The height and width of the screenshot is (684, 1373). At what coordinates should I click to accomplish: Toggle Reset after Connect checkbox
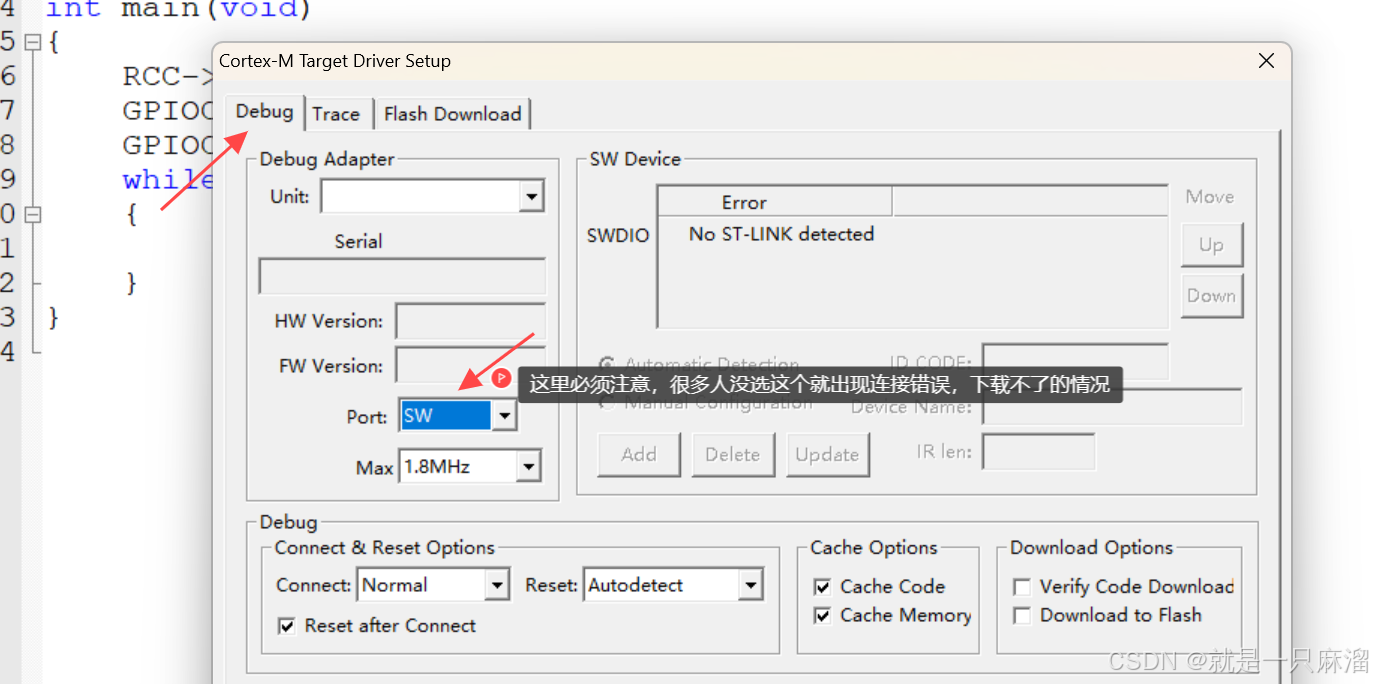(x=287, y=626)
